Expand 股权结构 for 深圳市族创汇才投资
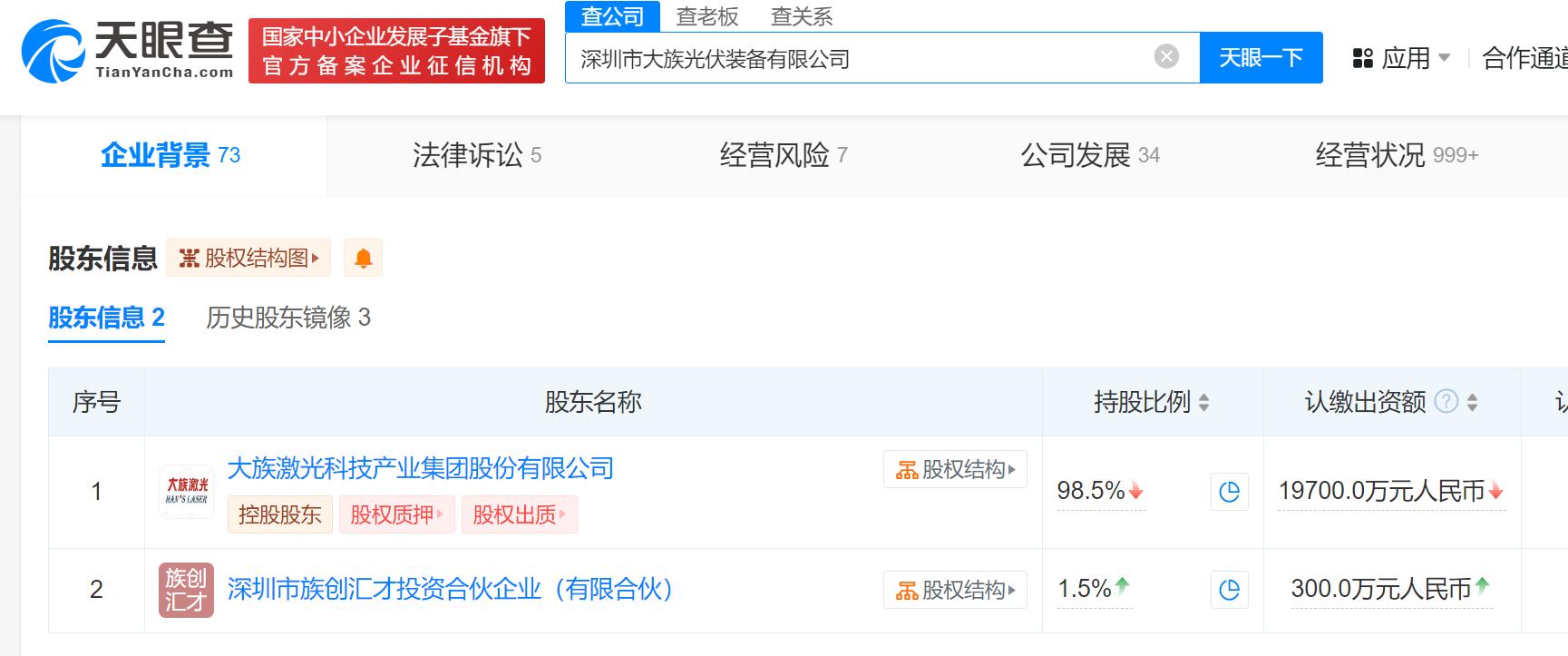This screenshot has width=1568, height=656. tap(955, 590)
